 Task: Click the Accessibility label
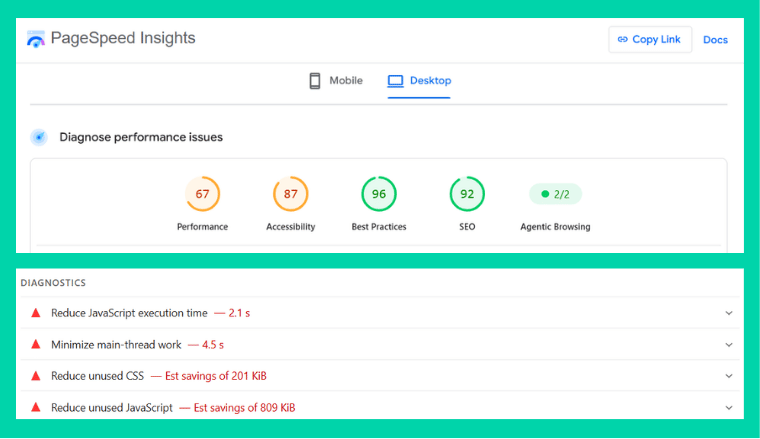tap(290, 227)
